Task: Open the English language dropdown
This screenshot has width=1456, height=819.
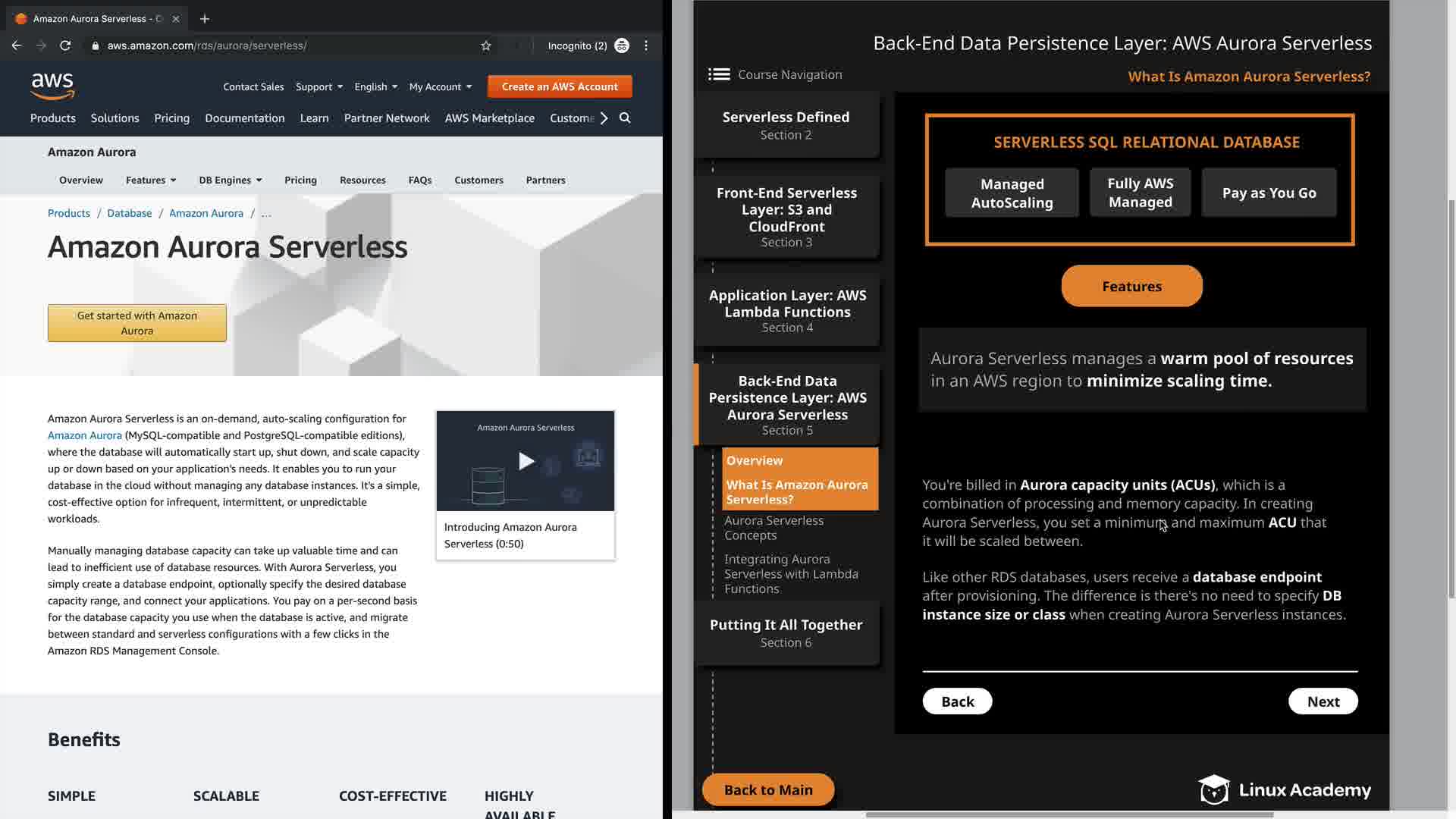Action: 375,86
